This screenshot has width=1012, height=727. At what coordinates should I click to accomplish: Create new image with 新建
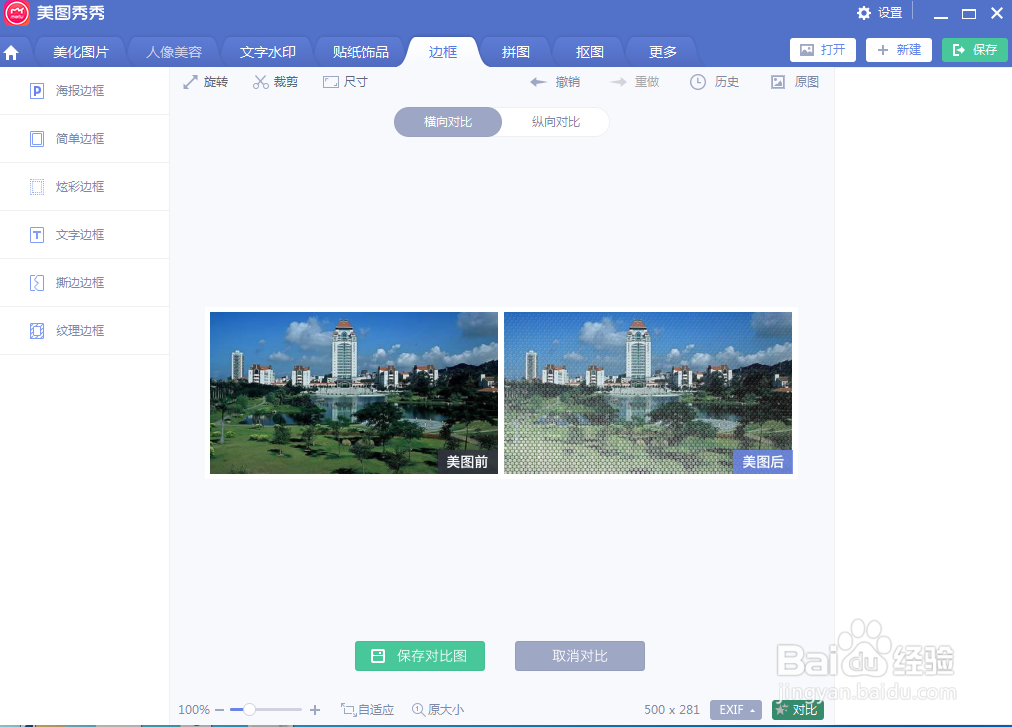pyautogui.click(x=898, y=50)
